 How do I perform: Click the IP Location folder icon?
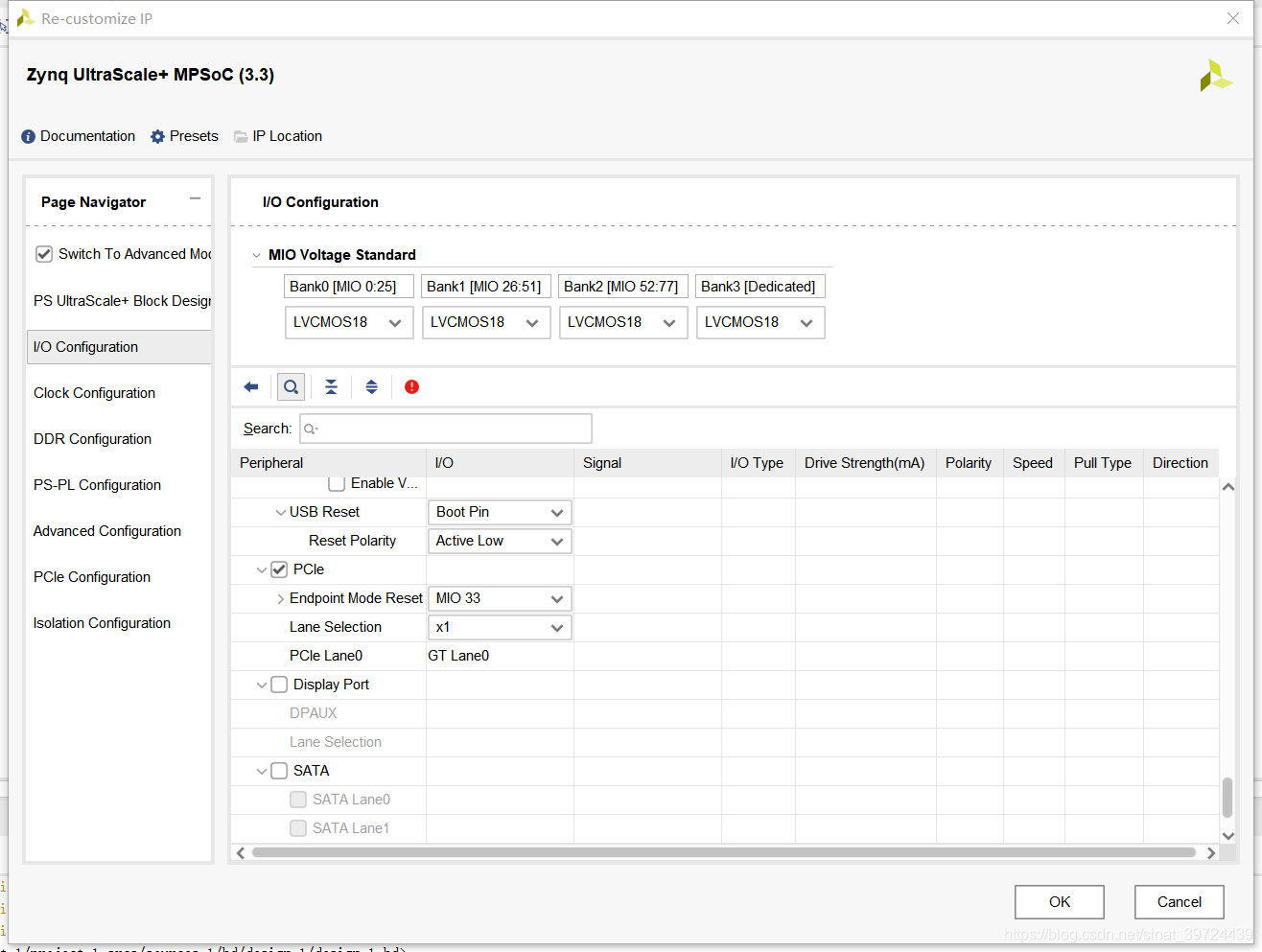point(241,137)
